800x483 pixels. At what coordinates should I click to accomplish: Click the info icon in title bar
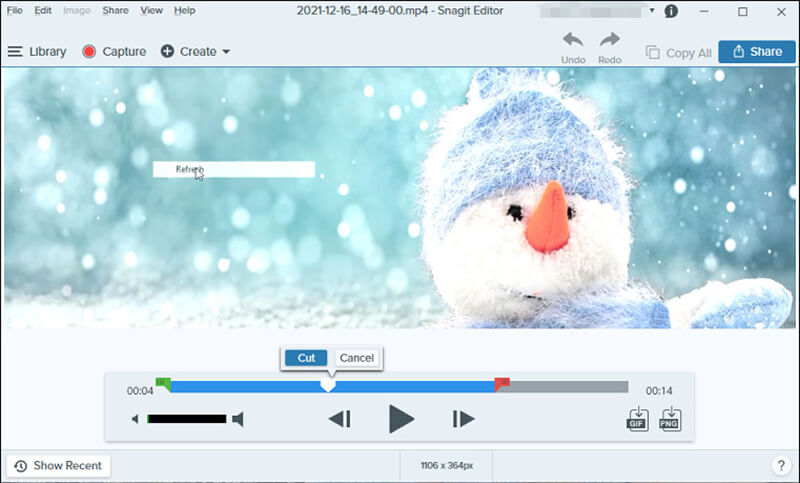[671, 11]
